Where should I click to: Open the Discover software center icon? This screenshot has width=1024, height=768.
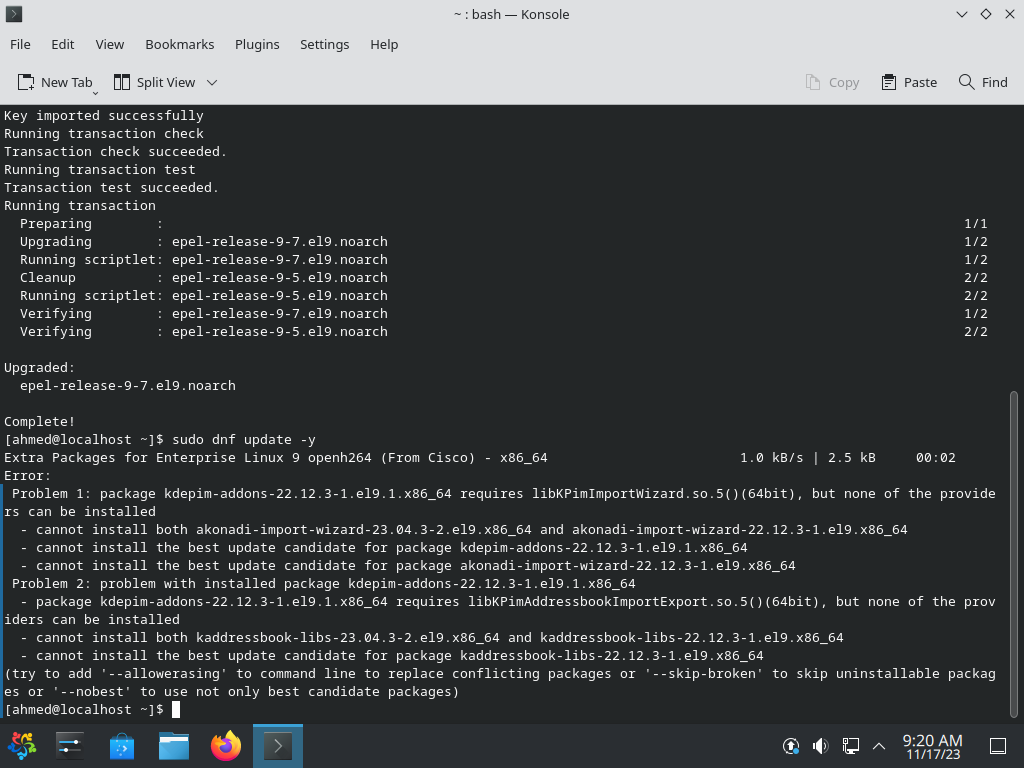coord(121,746)
